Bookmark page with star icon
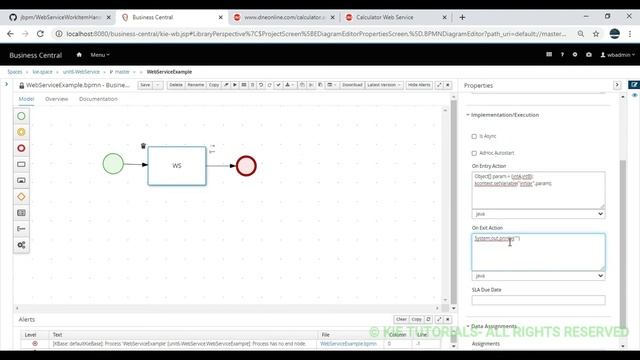640x360 pixels. point(596,34)
